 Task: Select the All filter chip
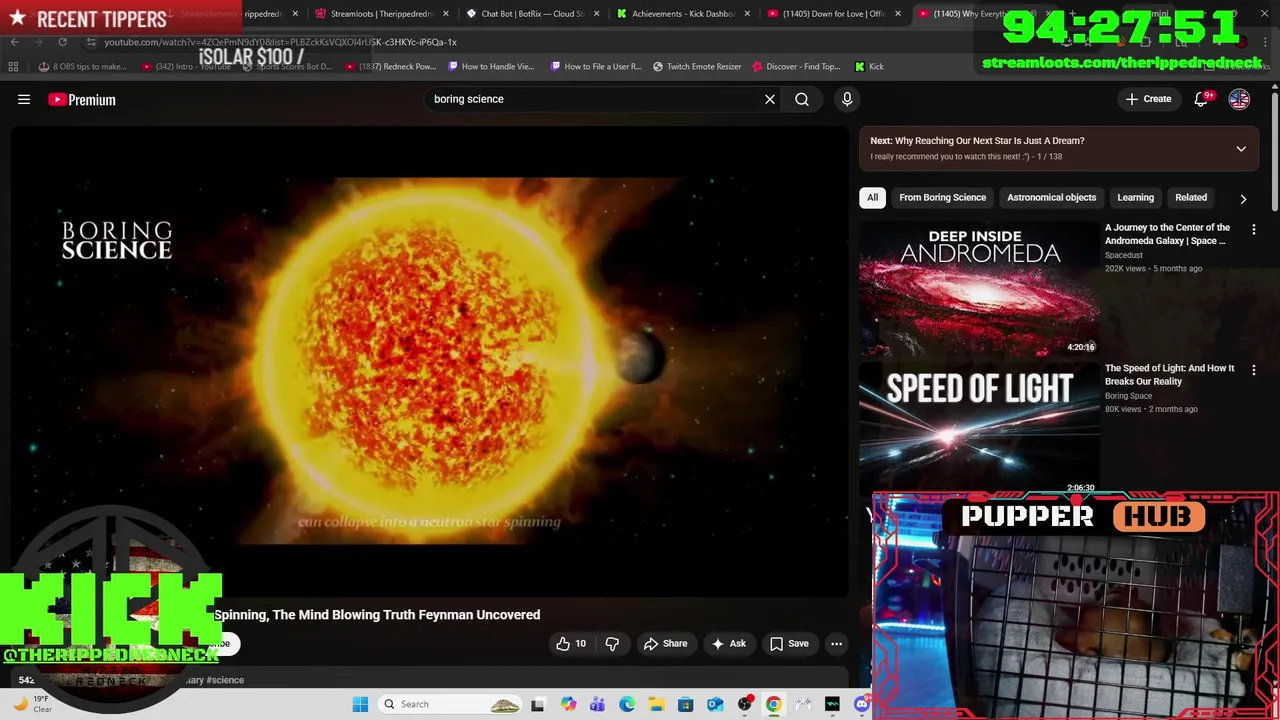point(872,197)
